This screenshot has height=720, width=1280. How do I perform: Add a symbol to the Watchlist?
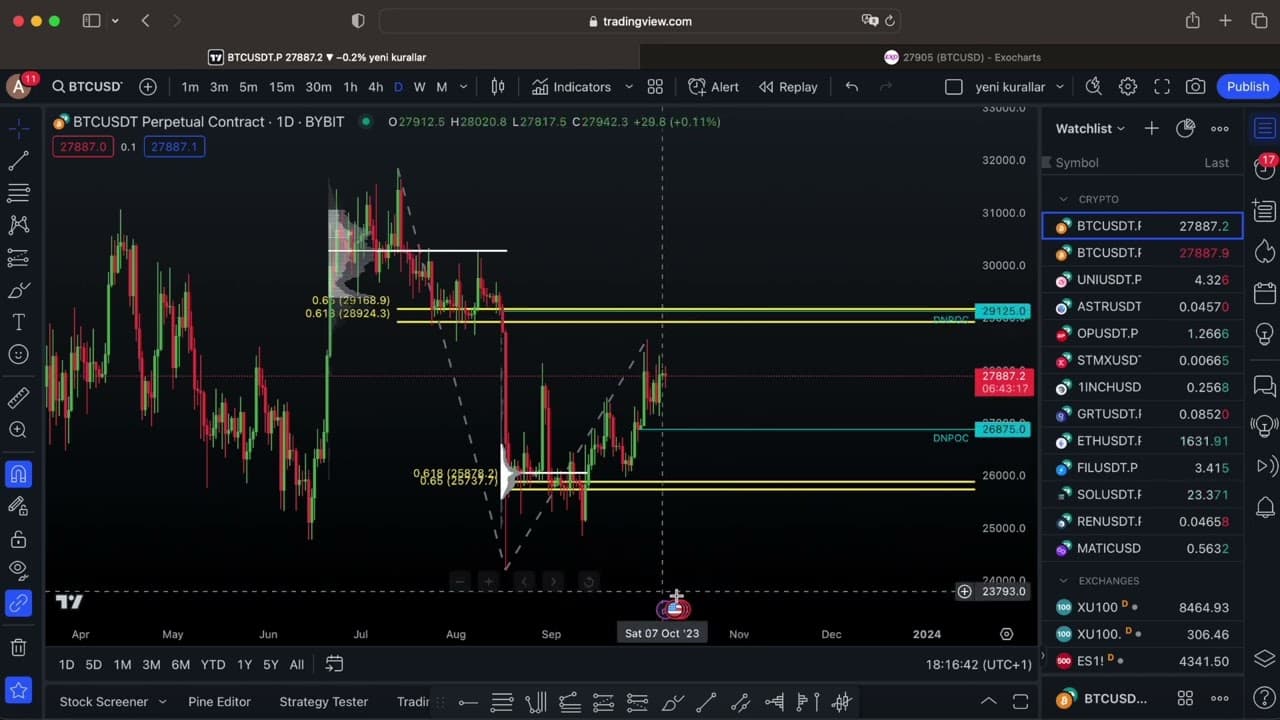[x=1152, y=128]
